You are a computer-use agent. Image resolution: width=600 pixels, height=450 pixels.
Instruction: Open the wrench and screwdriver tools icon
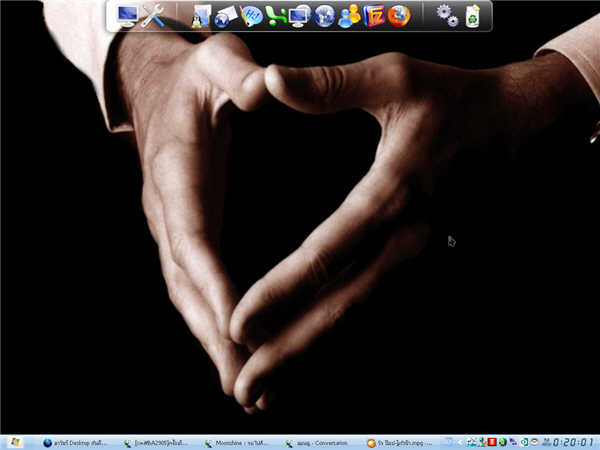[153, 16]
